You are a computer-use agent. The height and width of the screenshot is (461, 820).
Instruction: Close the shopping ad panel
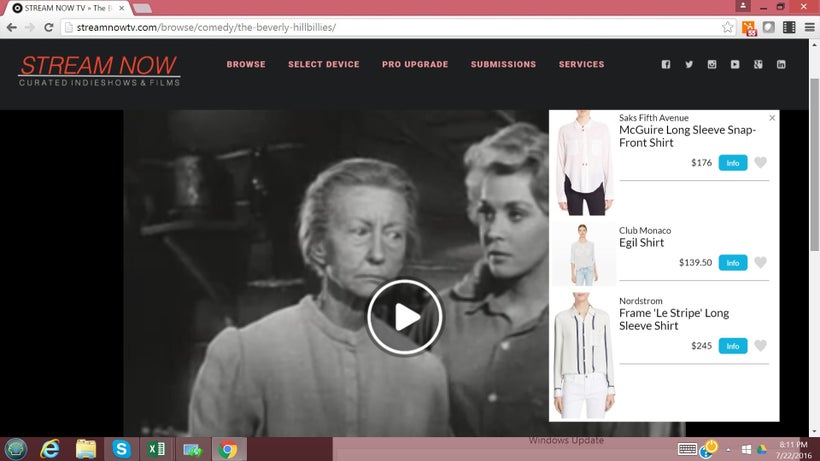772,118
